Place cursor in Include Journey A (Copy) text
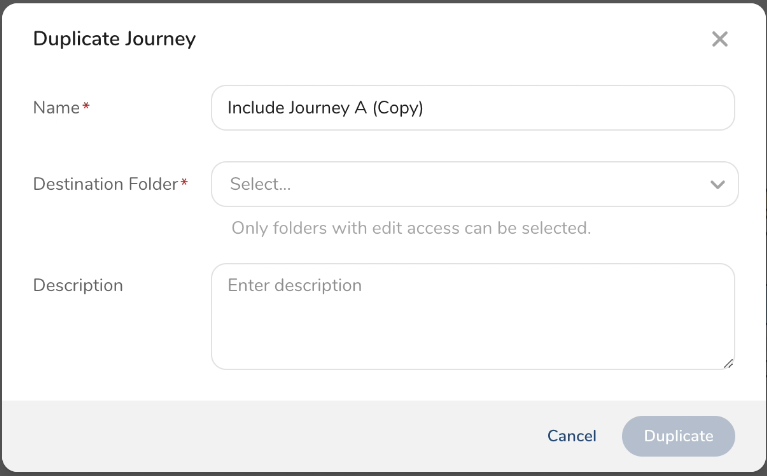Screen dimensions: 767x476 [x=326, y=108]
